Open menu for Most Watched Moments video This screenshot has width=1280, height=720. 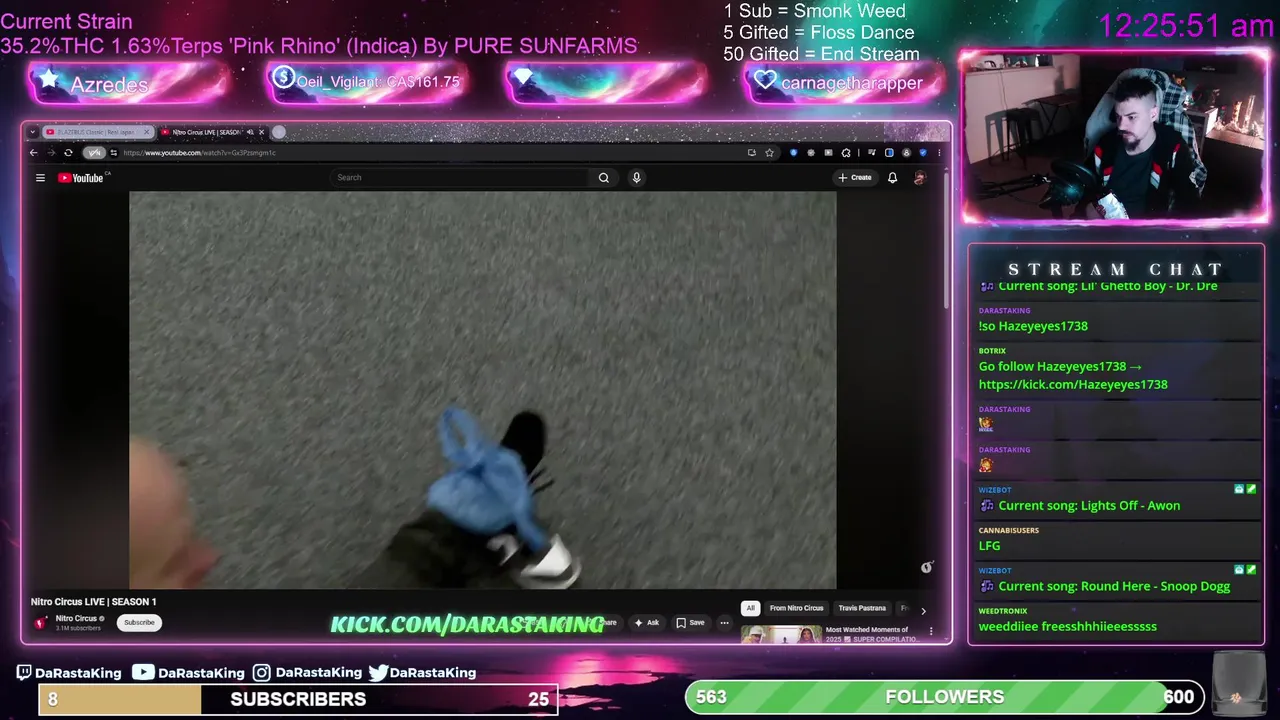click(x=931, y=631)
